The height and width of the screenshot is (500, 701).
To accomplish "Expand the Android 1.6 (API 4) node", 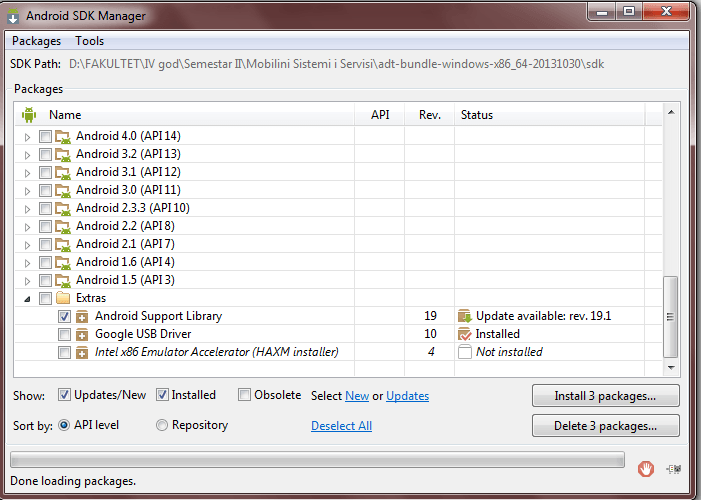I will point(27,263).
